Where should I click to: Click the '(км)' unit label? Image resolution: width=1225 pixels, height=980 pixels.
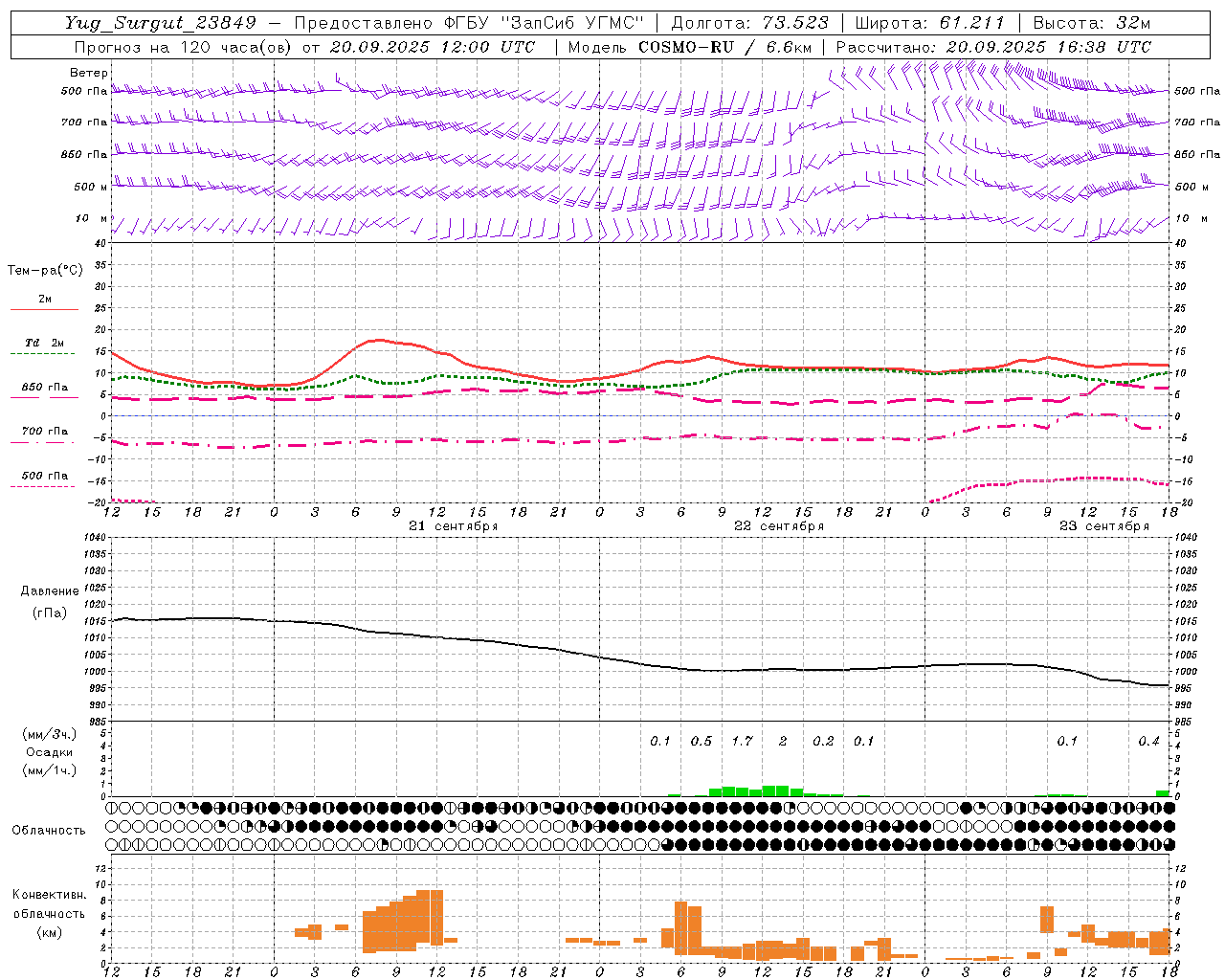point(50,932)
